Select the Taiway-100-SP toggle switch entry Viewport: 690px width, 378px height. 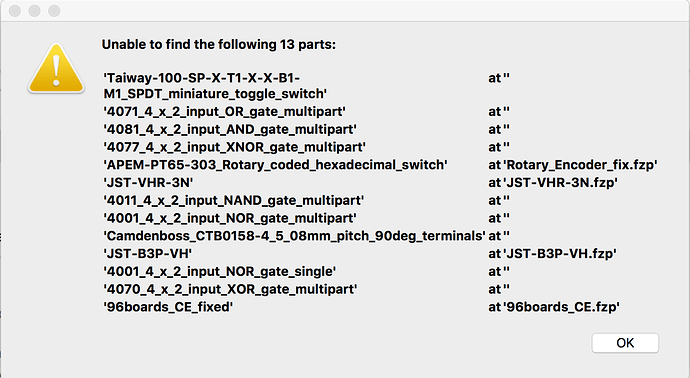[x=215, y=86]
